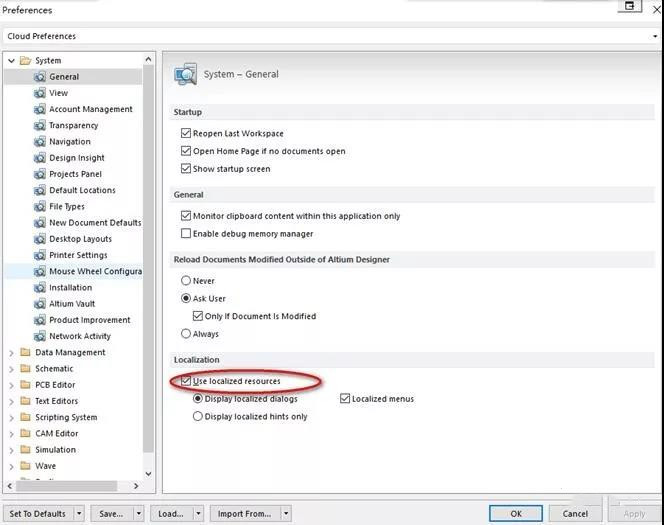664x525 pixels.
Task: Click the Load... button
Action: 172,514
